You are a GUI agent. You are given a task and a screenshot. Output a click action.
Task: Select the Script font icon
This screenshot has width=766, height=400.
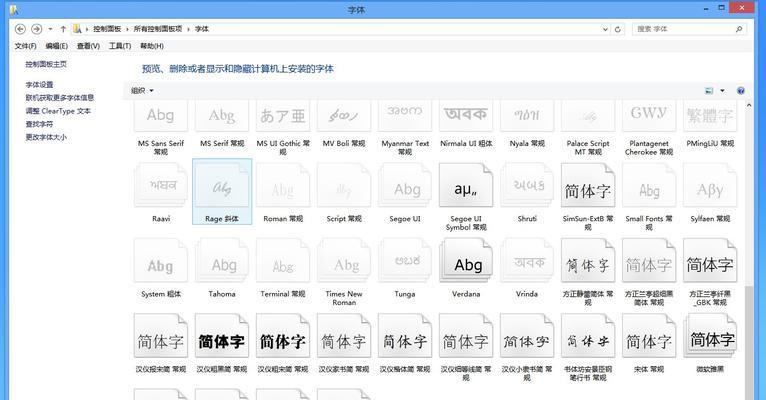coord(344,186)
